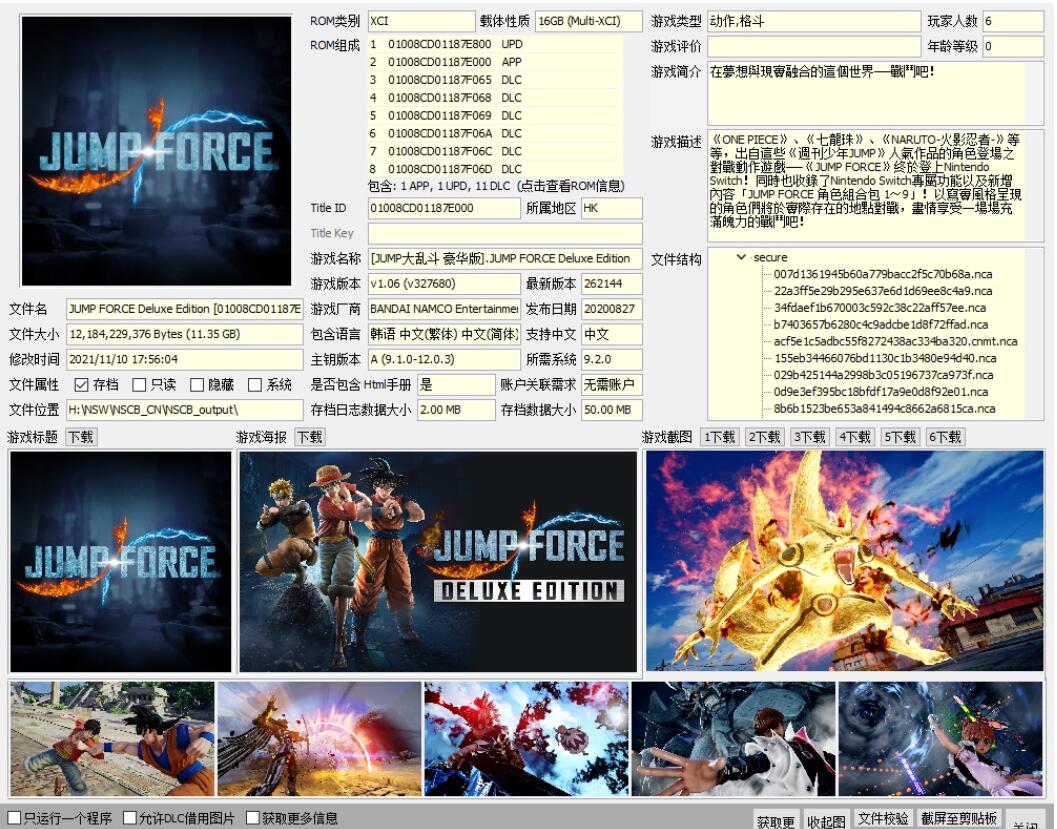The image size is (1057, 829).
Task: Download screenshot with the 5下载 button
Action: coord(900,437)
